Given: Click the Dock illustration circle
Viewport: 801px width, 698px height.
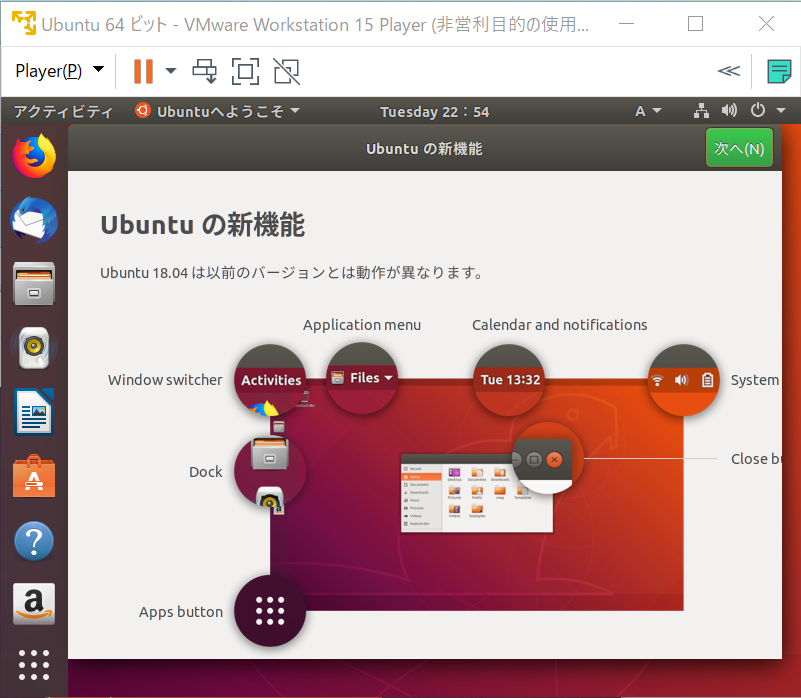Looking at the screenshot, I should coord(270,471).
